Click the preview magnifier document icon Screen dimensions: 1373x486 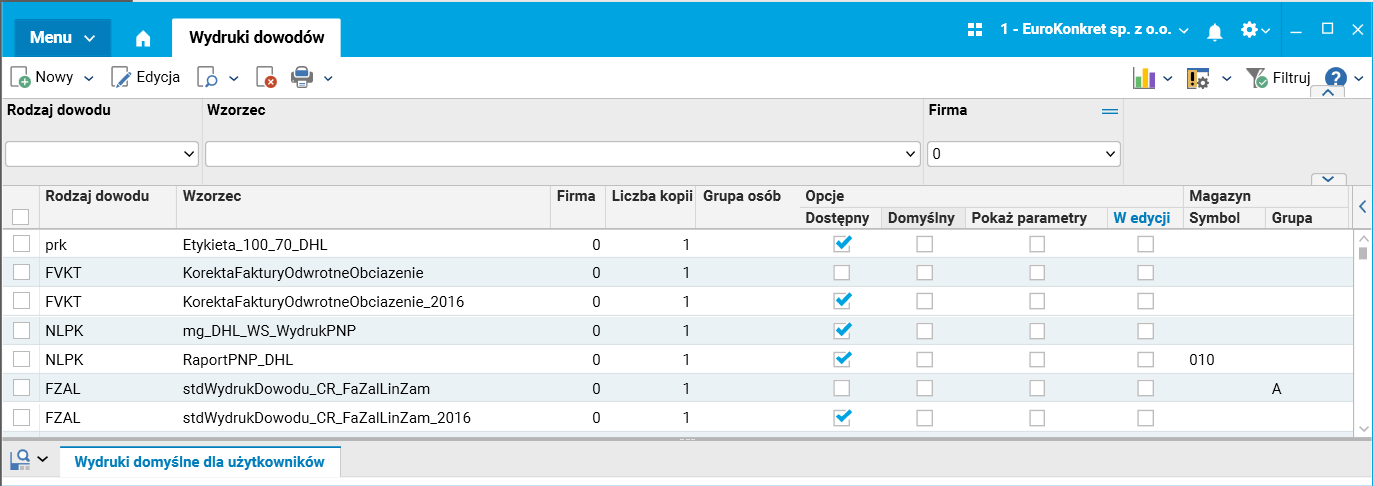point(208,77)
